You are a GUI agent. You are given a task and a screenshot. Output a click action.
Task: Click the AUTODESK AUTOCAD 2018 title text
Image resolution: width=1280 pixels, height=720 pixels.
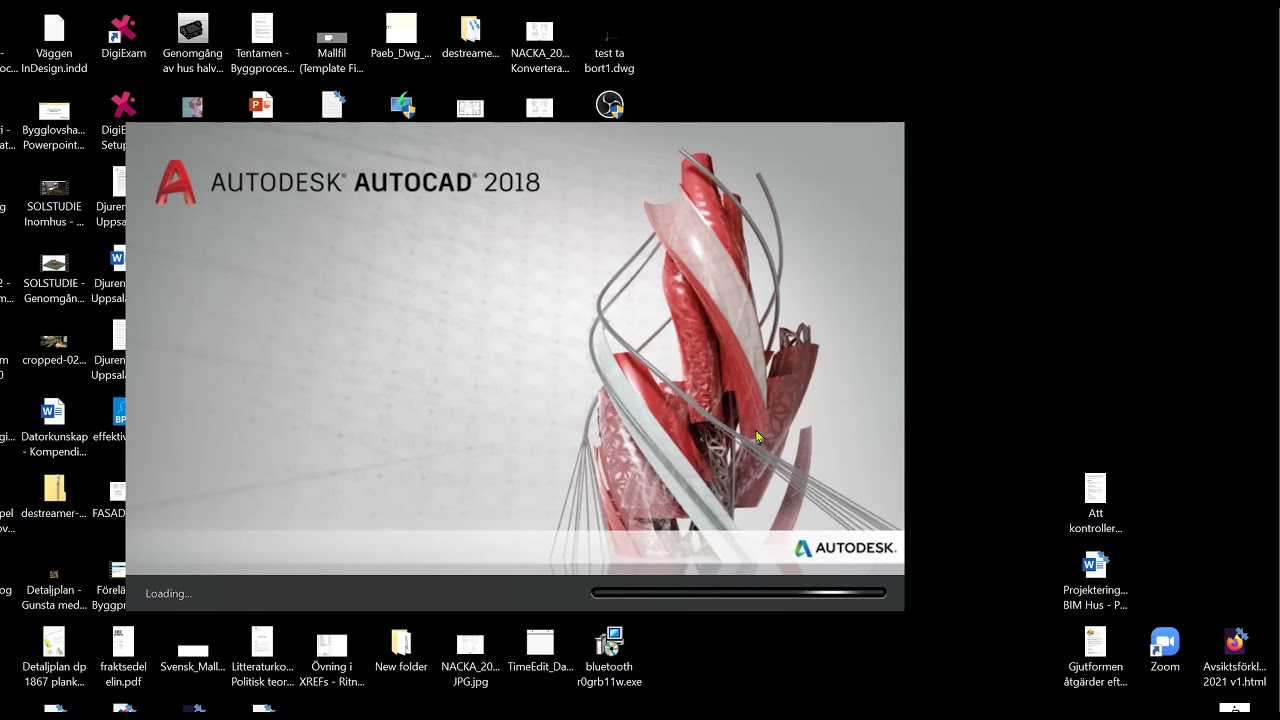pyautogui.click(x=375, y=182)
